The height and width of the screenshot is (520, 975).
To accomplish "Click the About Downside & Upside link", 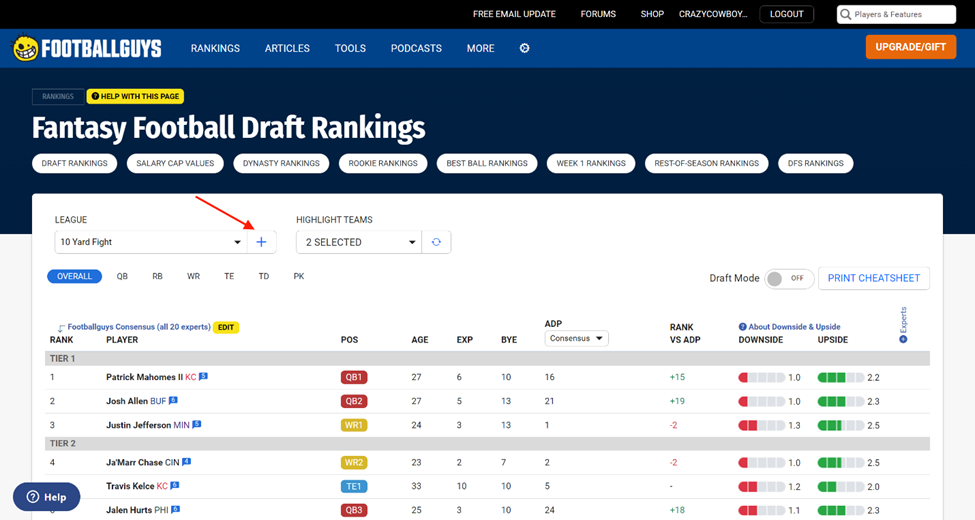I will (794, 327).
